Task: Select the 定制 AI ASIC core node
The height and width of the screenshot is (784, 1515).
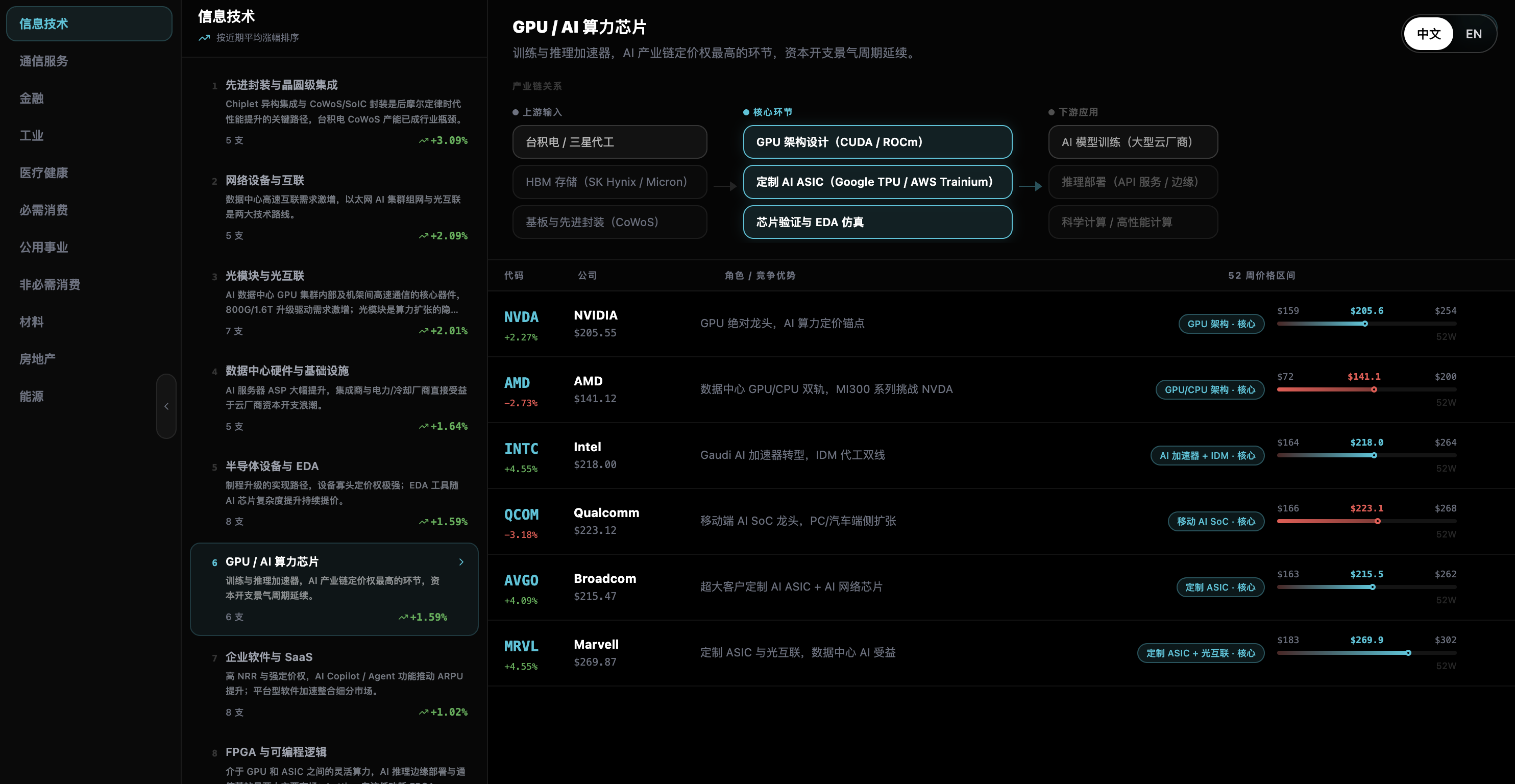Action: click(877, 182)
